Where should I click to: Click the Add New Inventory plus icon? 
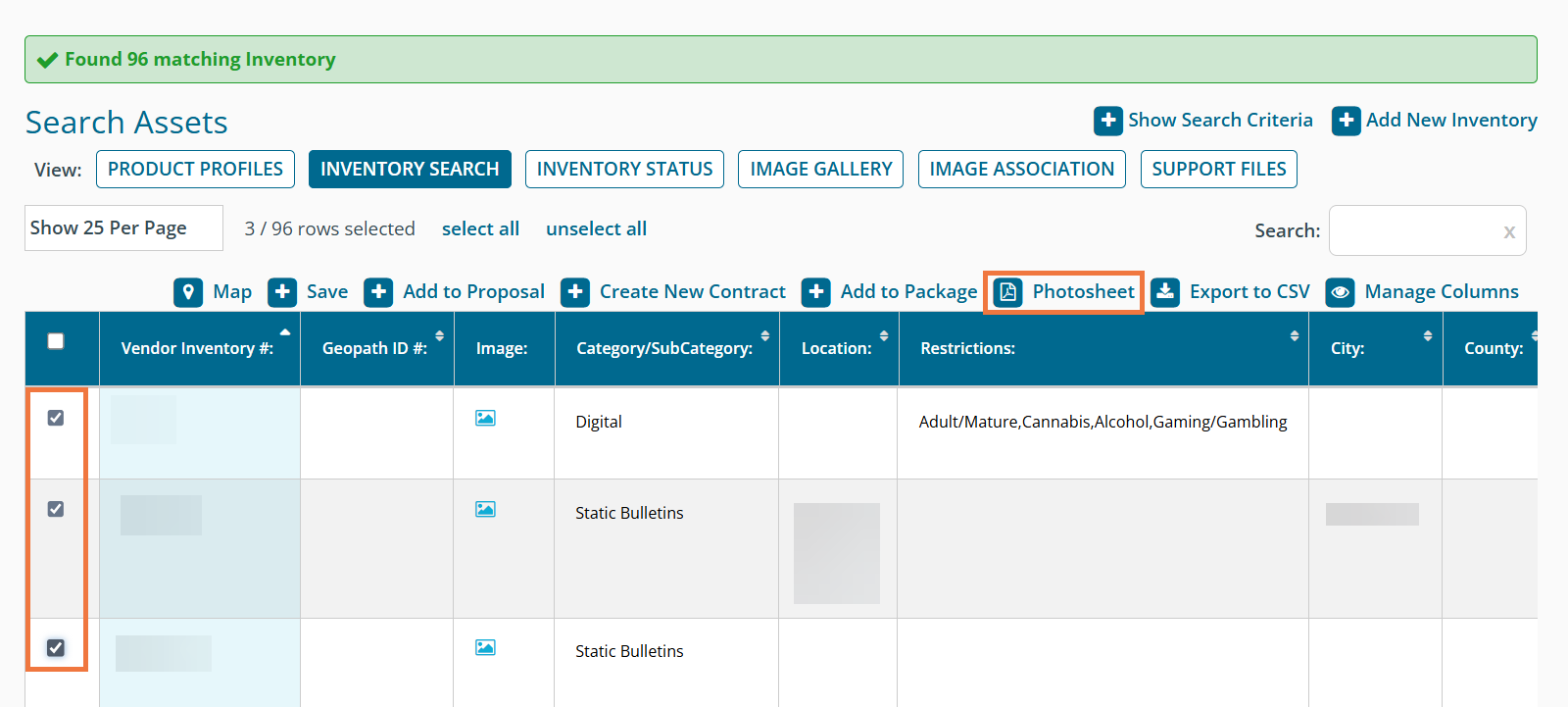click(1346, 121)
